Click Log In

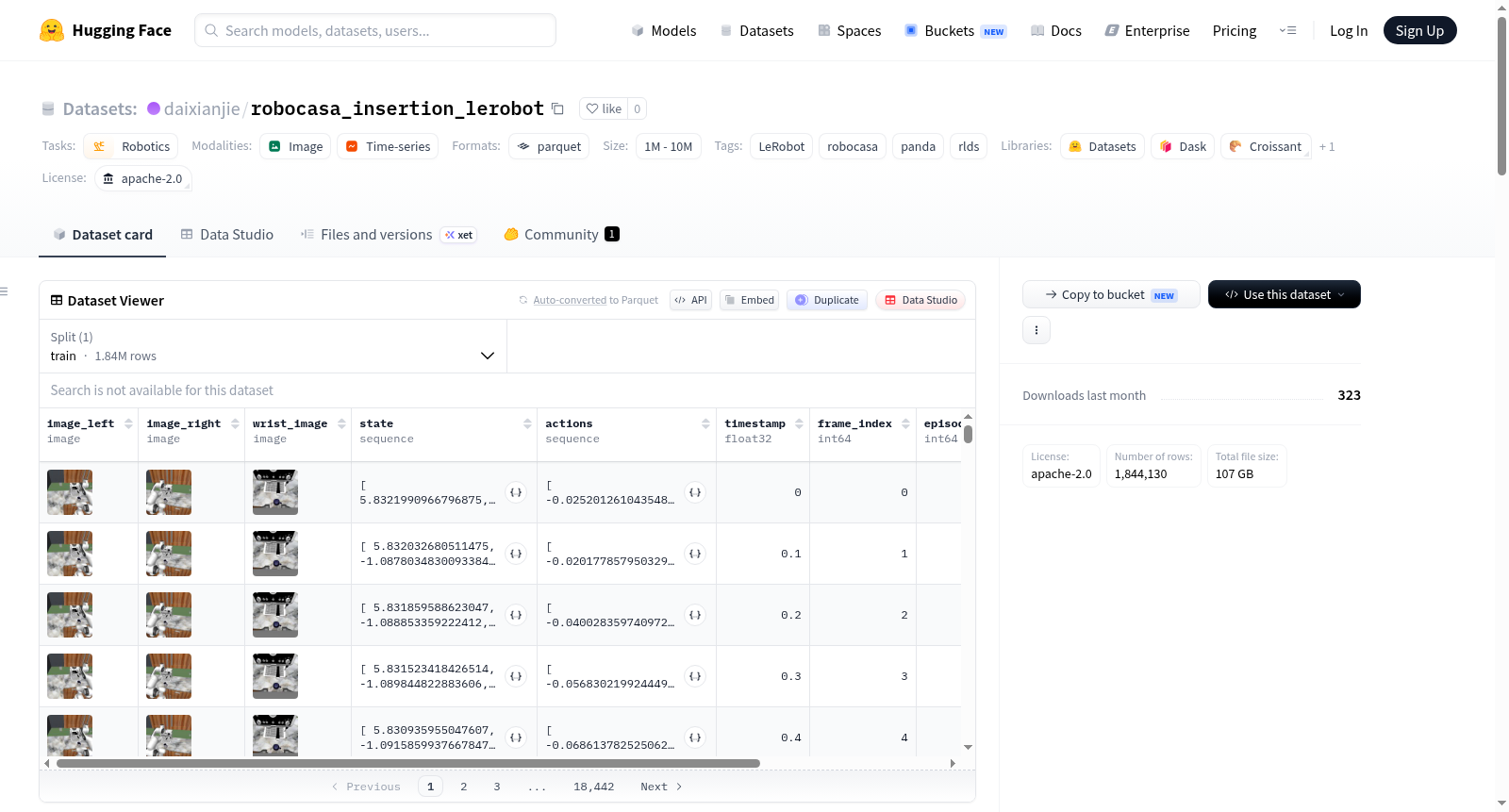pos(1349,30)
